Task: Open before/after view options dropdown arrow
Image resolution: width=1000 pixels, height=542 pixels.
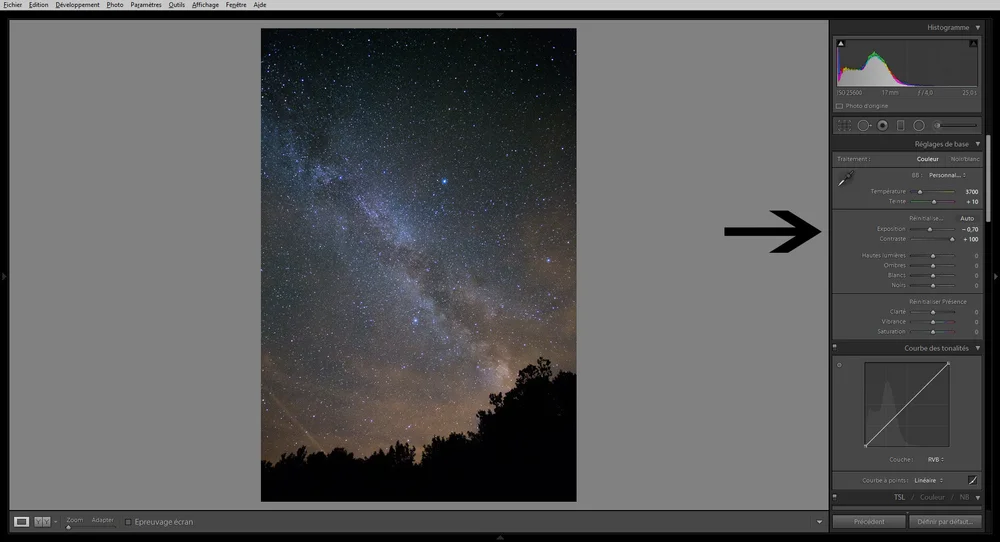Action: pos(55,522)
